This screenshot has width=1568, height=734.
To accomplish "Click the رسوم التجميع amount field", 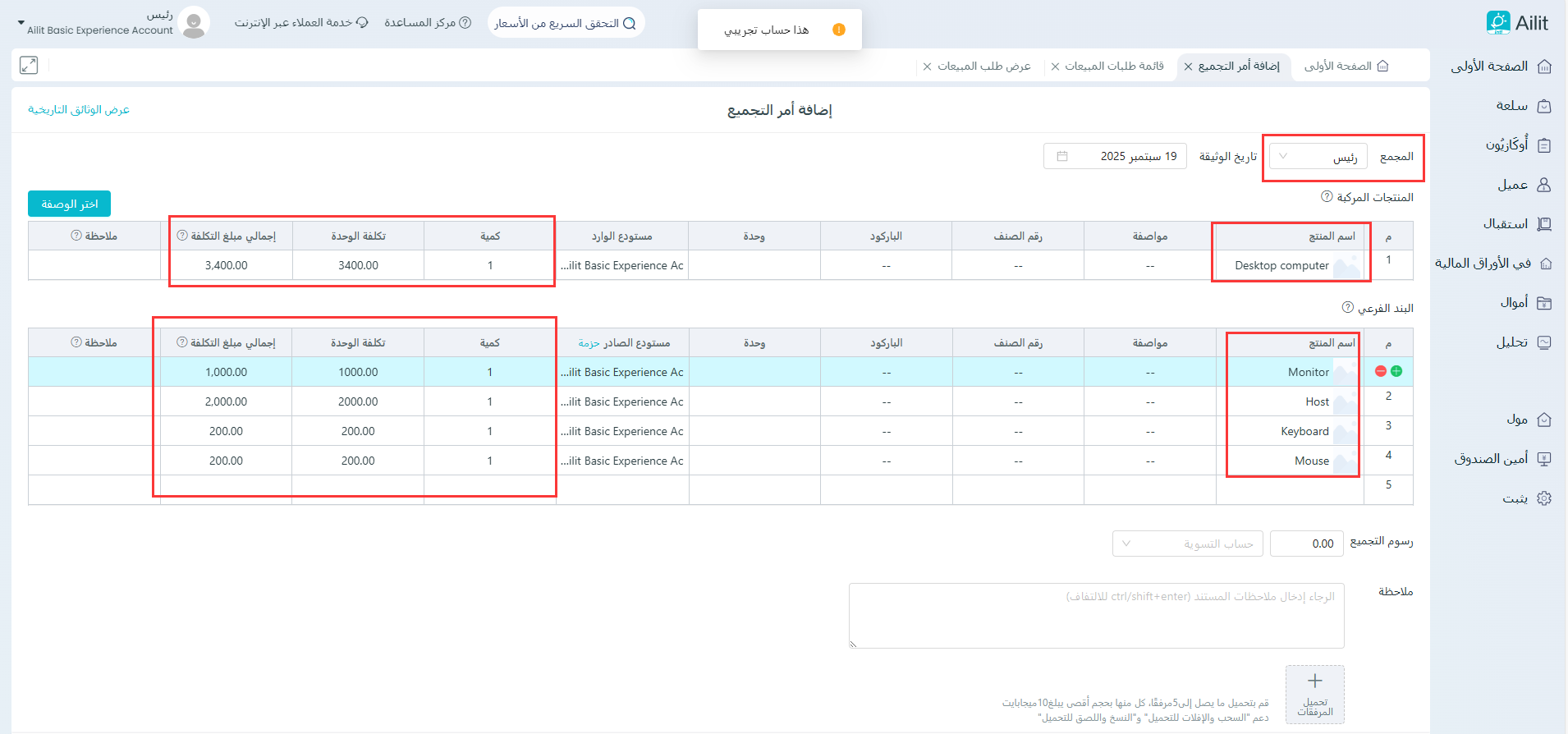I will tap(1306, 544).
